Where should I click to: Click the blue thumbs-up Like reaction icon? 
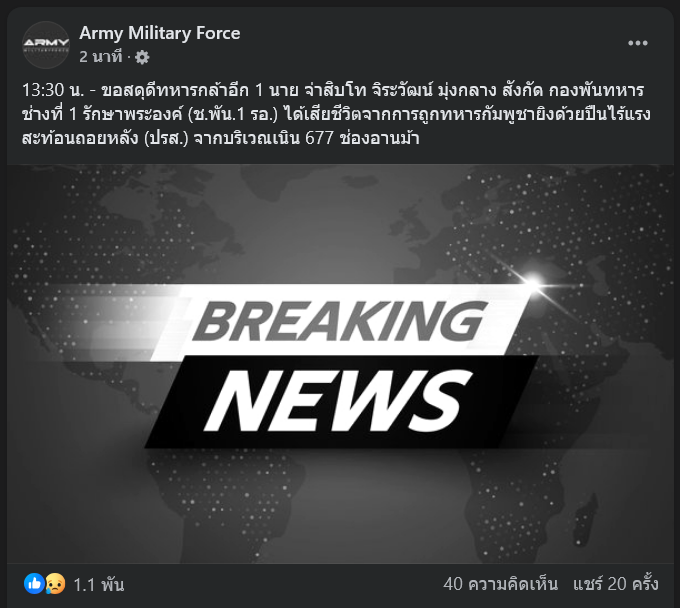pos(34,584)
